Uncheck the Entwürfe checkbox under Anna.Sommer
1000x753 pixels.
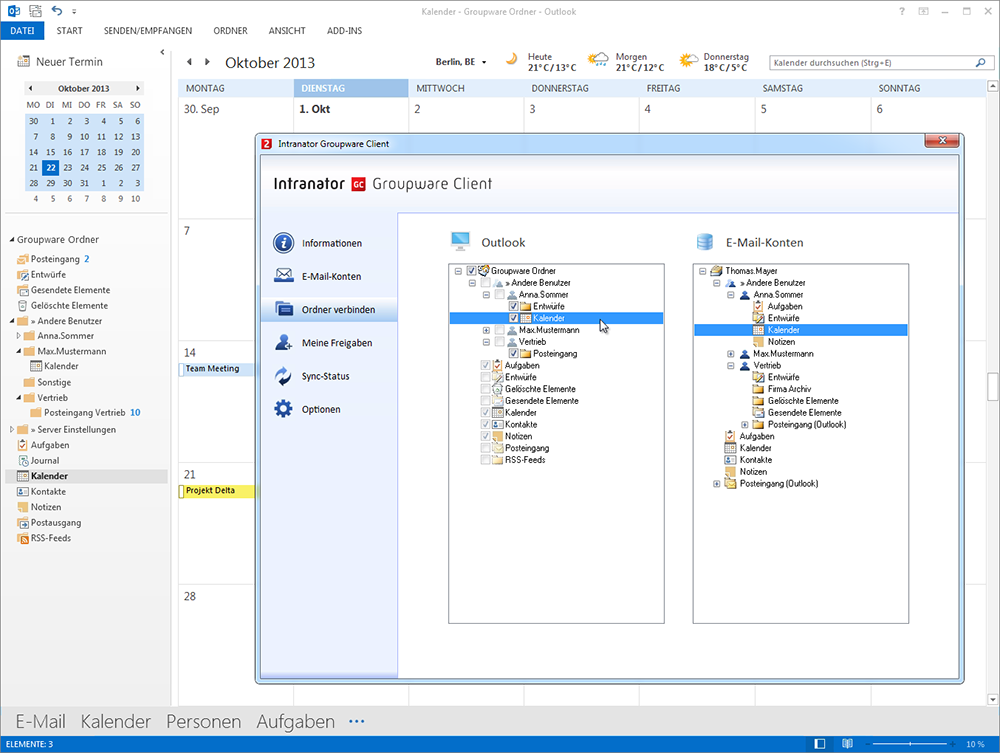point(513,306)
